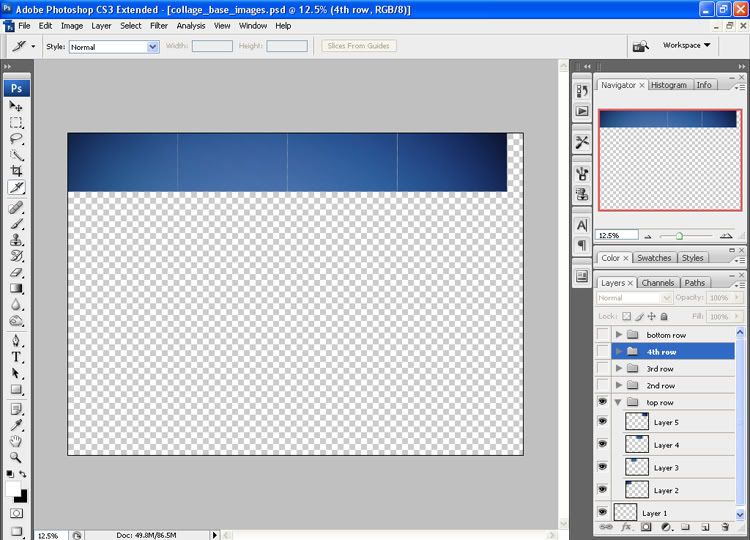Open the Filter menu

click(159, 26)
